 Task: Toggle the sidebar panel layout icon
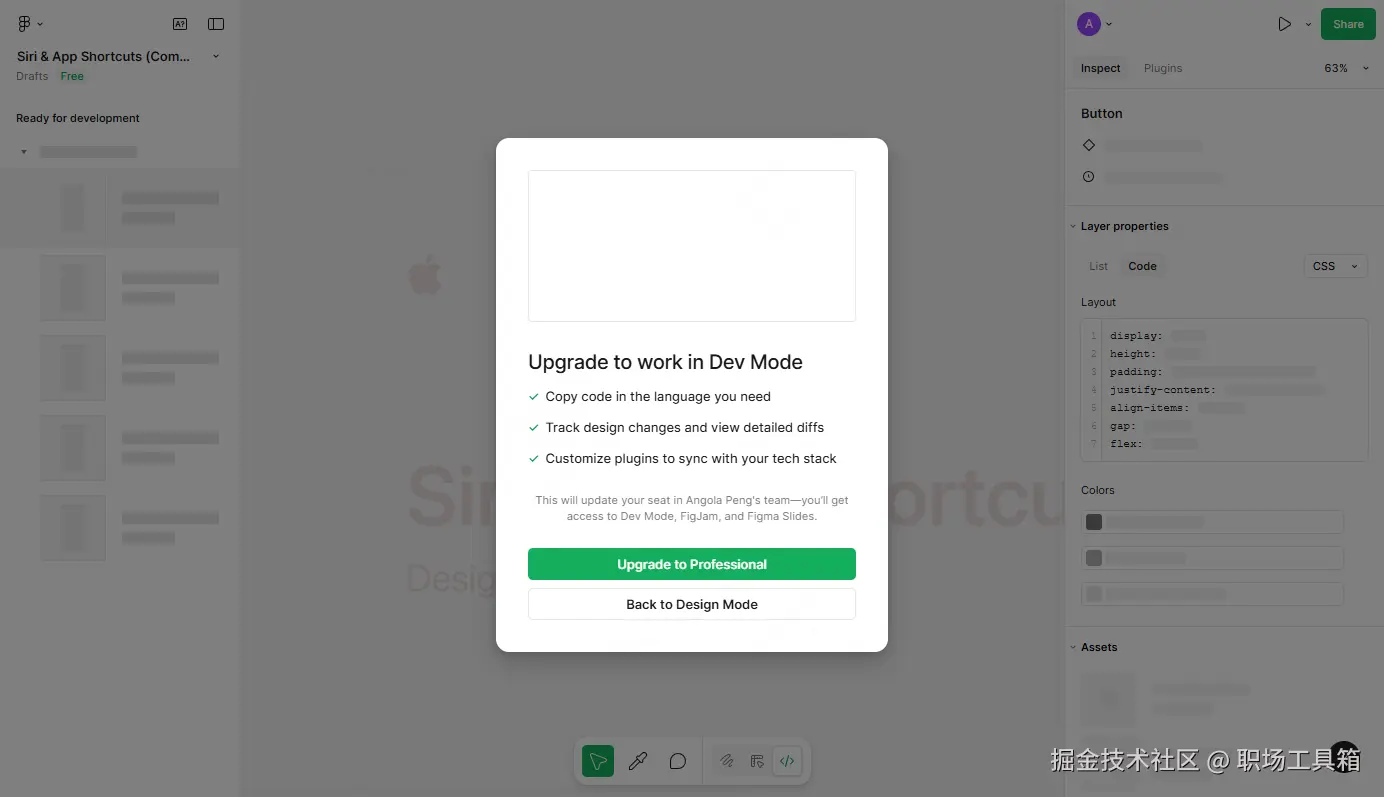(x=216, y=24)
